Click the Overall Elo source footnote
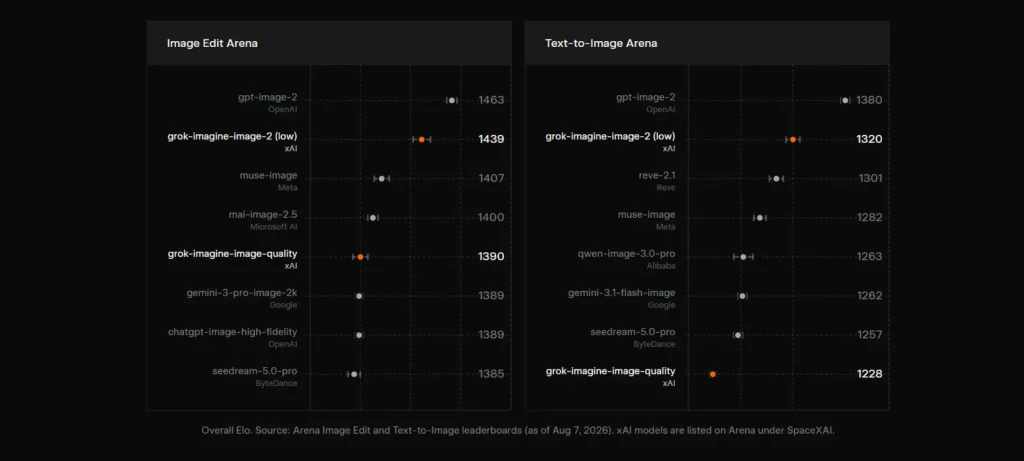The image size is (1024, 461). [x=518, y=431]
